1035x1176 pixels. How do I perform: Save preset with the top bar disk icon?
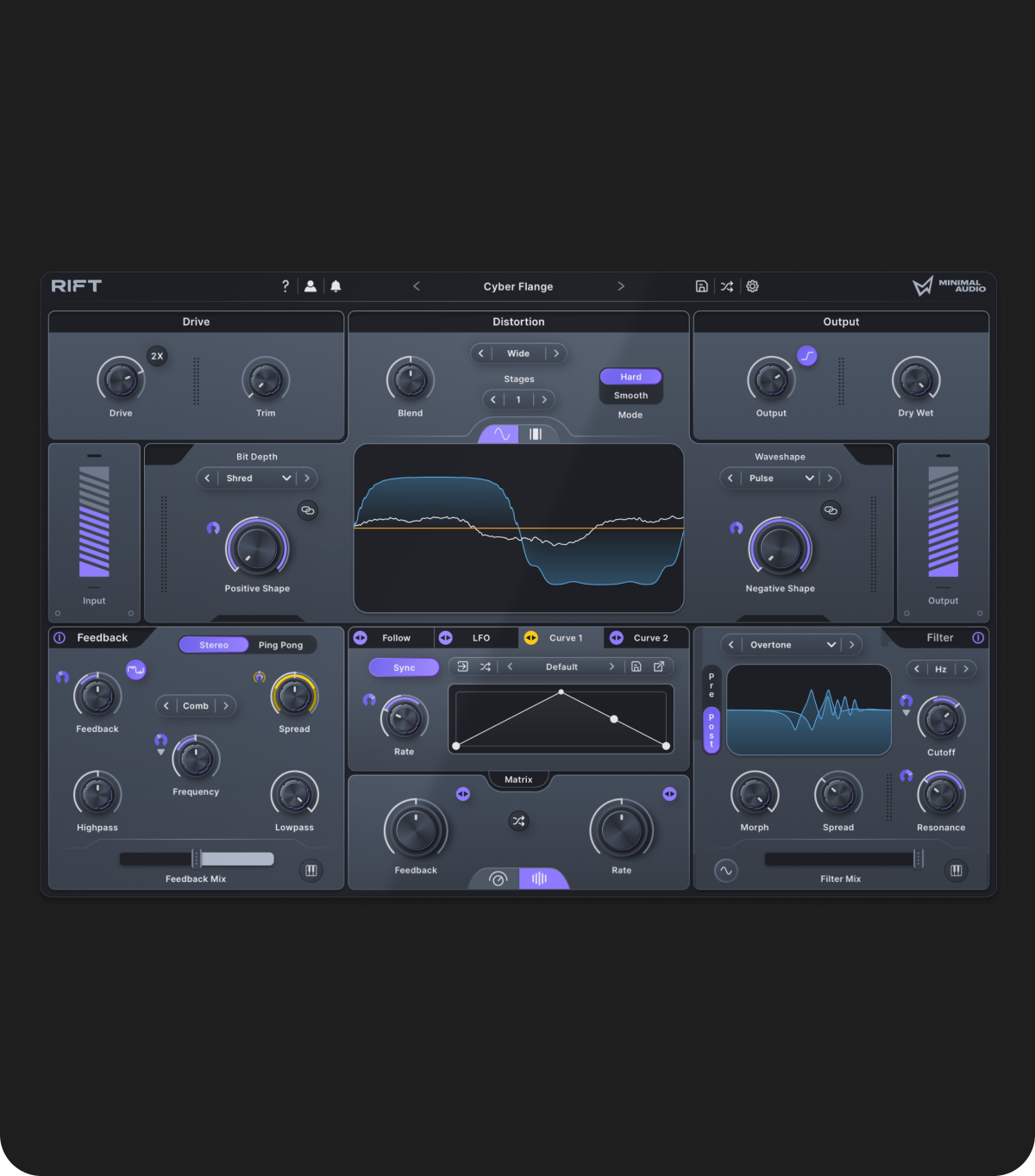coord(701,286)
